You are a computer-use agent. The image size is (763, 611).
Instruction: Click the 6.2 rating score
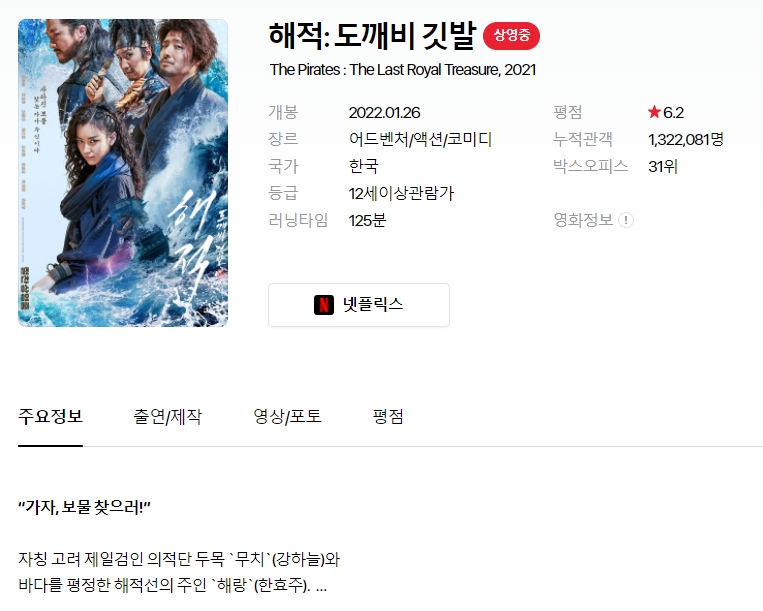coord(673,113)
